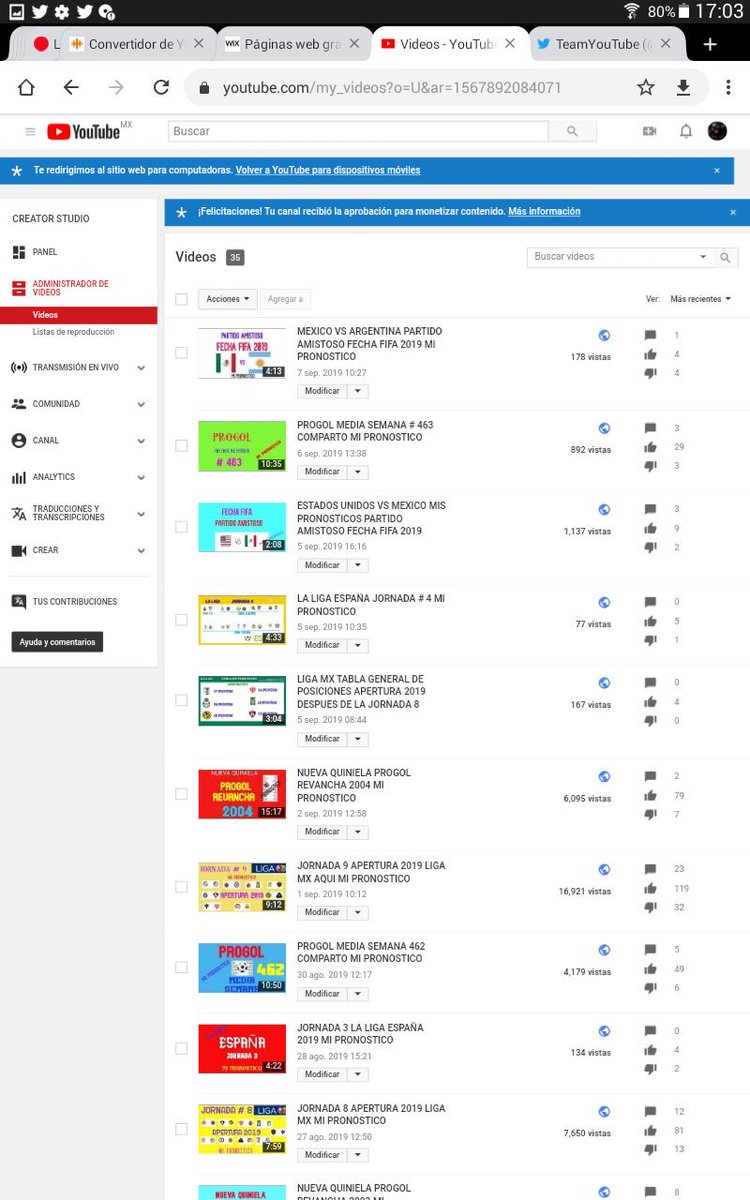Dismiss the desktop site redirect banner
Image resolution: width=750 pixels, height=1200 pixels.
pyautogui.click(x=717, y=171)
